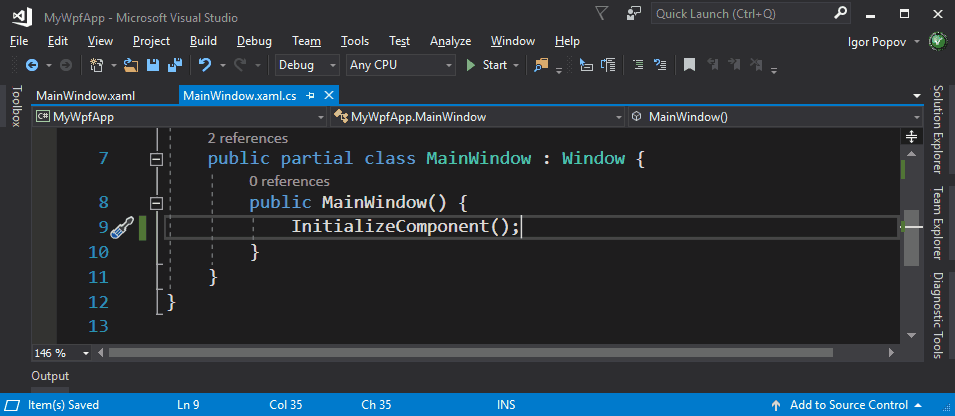
Task: Undo the last action with the toolbar icon
Action: pos(205,65)
